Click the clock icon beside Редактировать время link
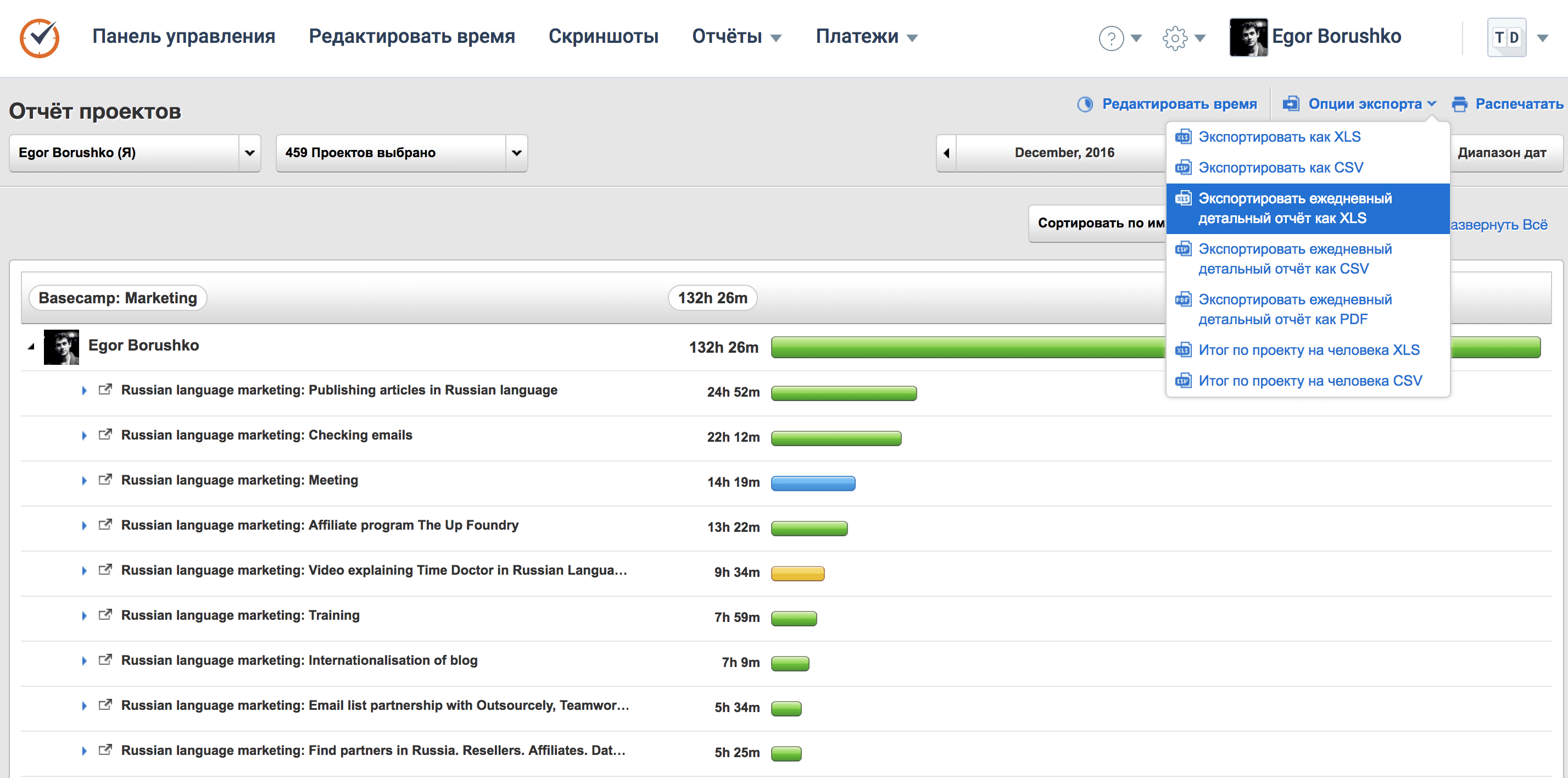Screen dimensions: 1568x778 point(1085,104)
